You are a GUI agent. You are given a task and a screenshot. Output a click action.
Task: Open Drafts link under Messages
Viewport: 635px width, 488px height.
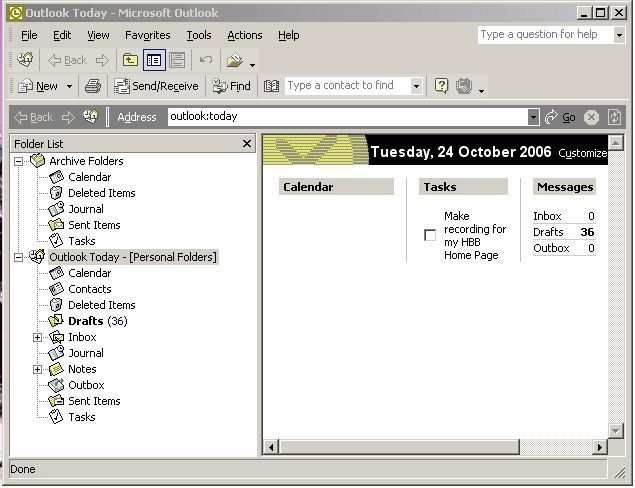pos(548,232)
